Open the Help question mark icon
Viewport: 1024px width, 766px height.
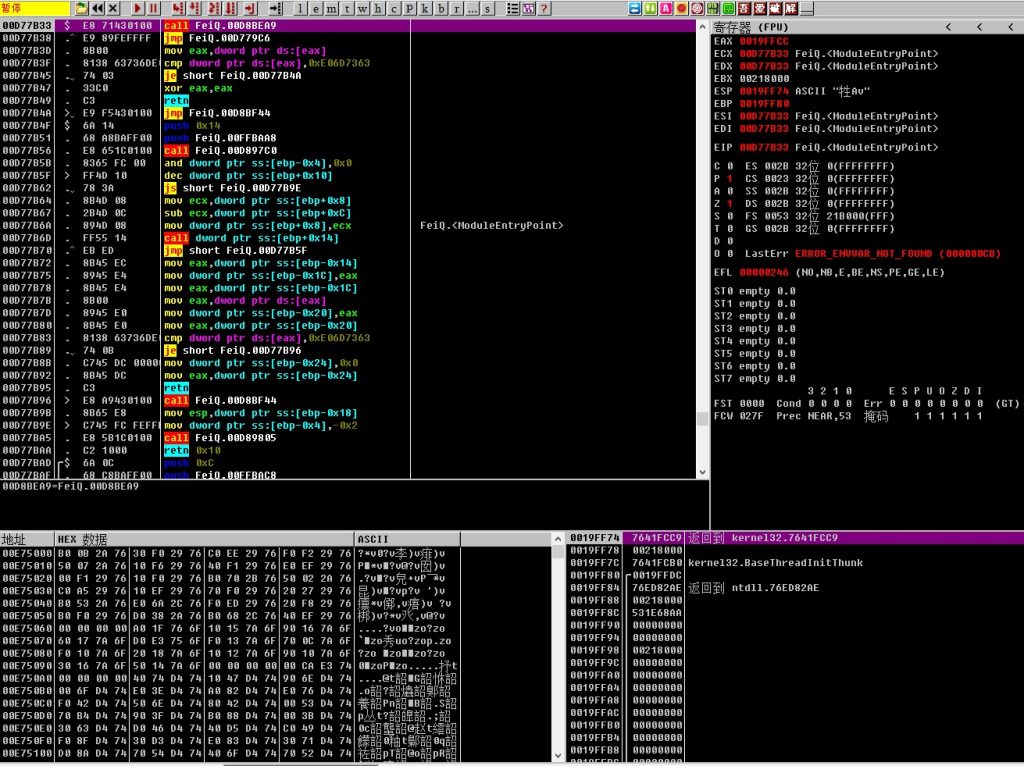543,8
